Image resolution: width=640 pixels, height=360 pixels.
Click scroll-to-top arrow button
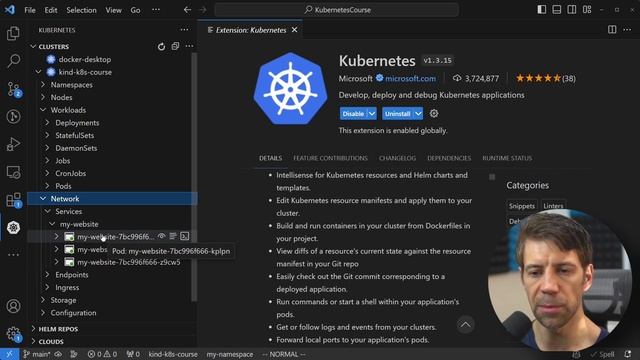pos(465,325)
